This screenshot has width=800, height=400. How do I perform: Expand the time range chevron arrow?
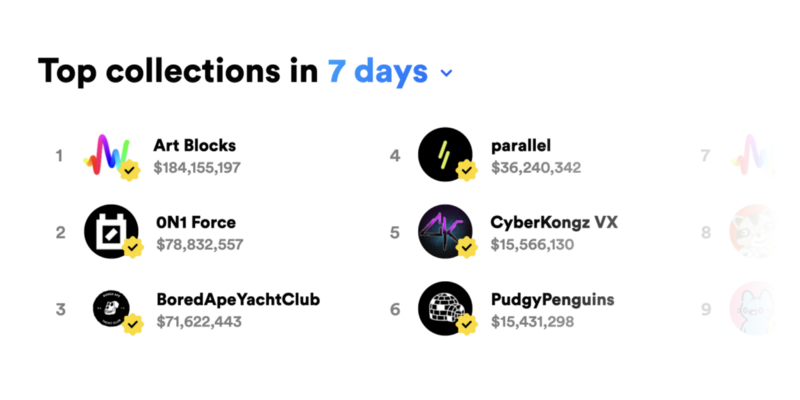pos(446,73)
